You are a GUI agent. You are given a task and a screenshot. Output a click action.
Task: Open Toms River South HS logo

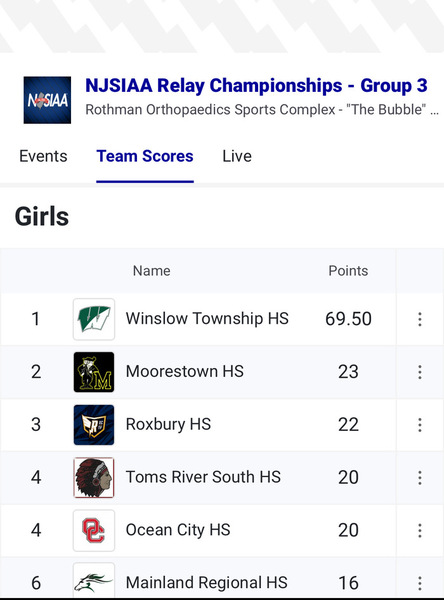(x=94, y=478)
